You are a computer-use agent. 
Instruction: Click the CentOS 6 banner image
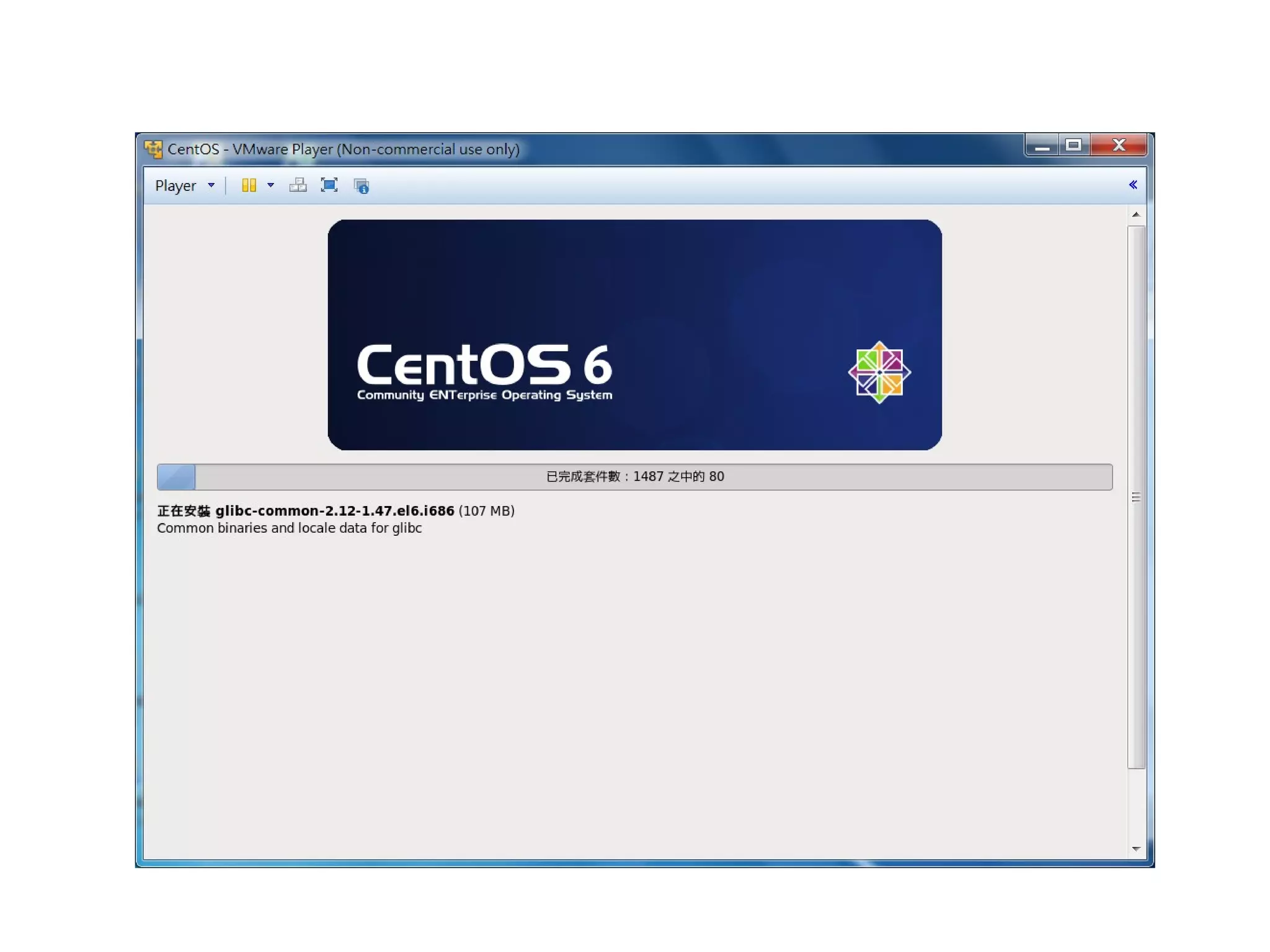pos(634,335)
